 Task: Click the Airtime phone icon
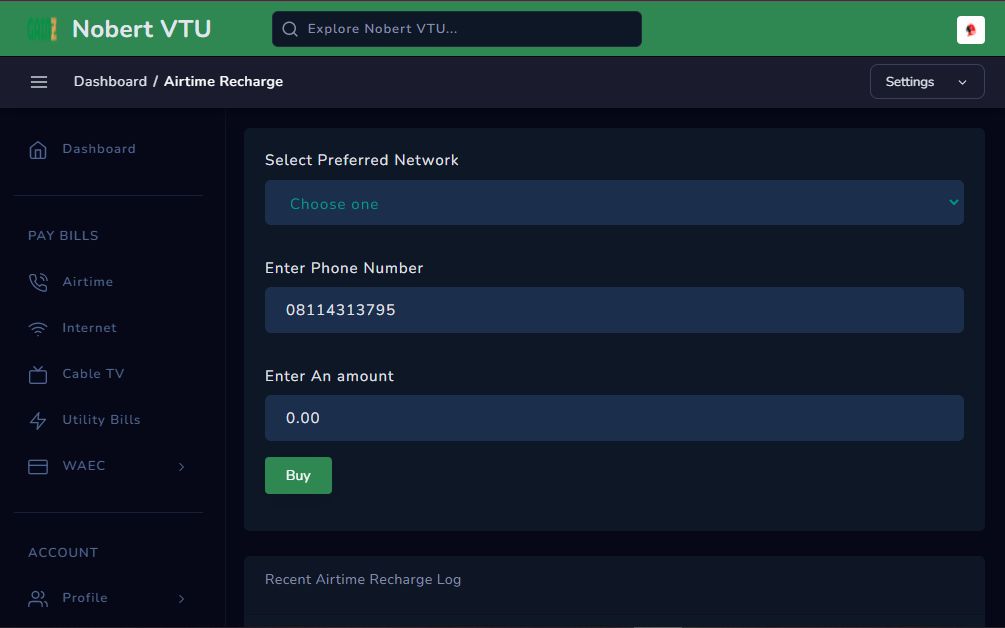coord(38,283)
